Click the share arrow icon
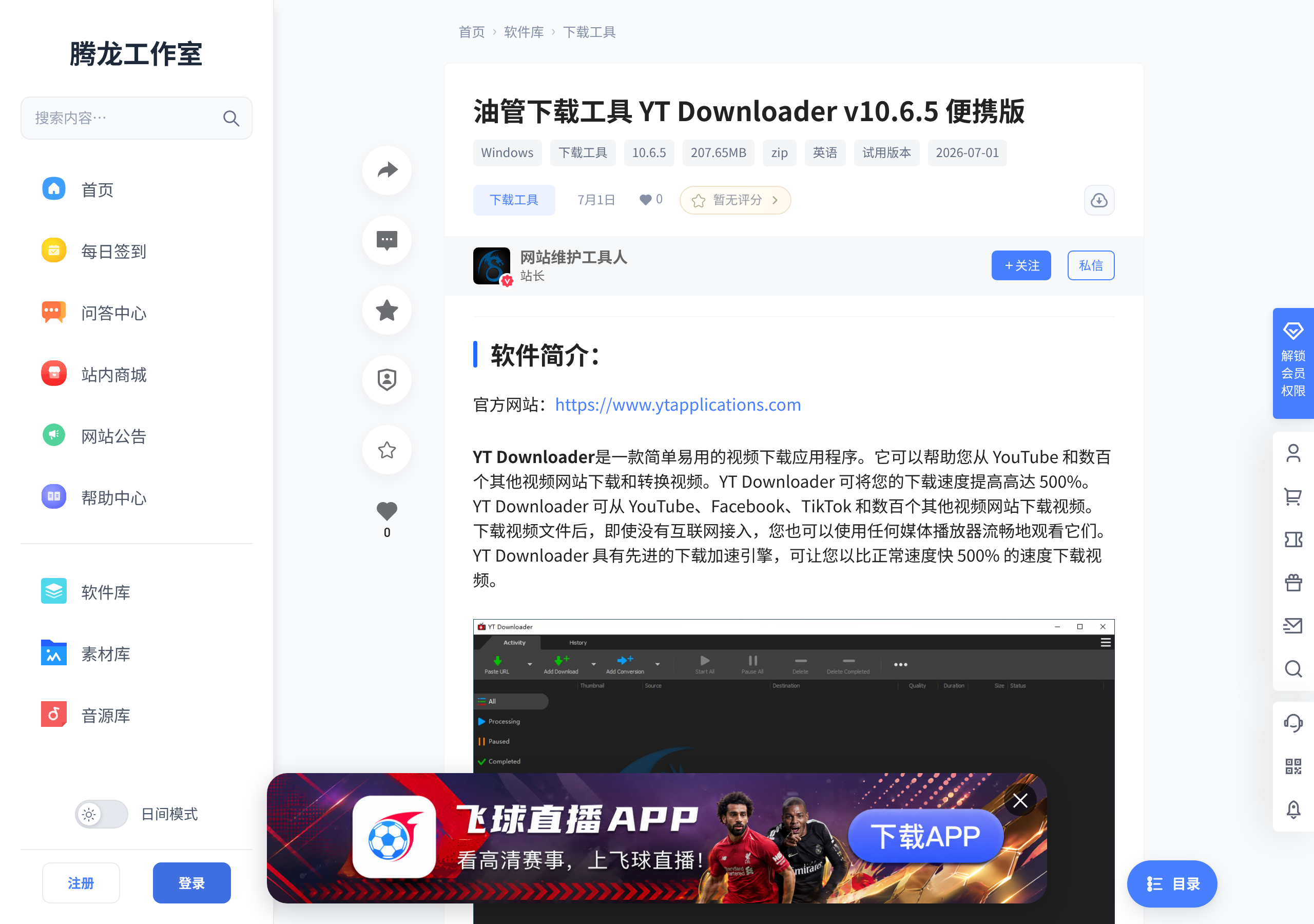Screen dimensions: 1314x924 pos(387,170)
